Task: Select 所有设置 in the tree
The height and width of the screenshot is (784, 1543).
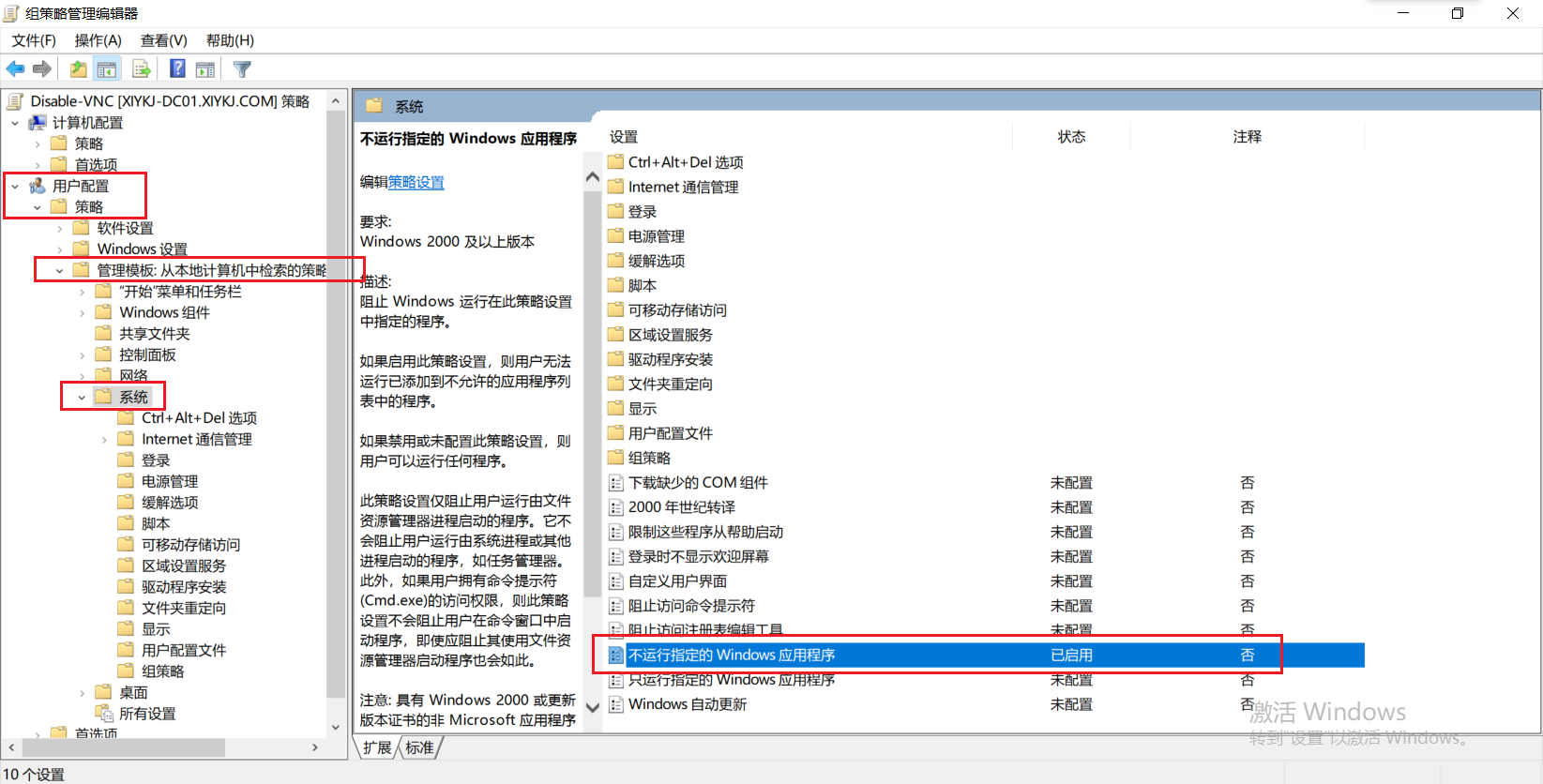Action: coord(147,714)
